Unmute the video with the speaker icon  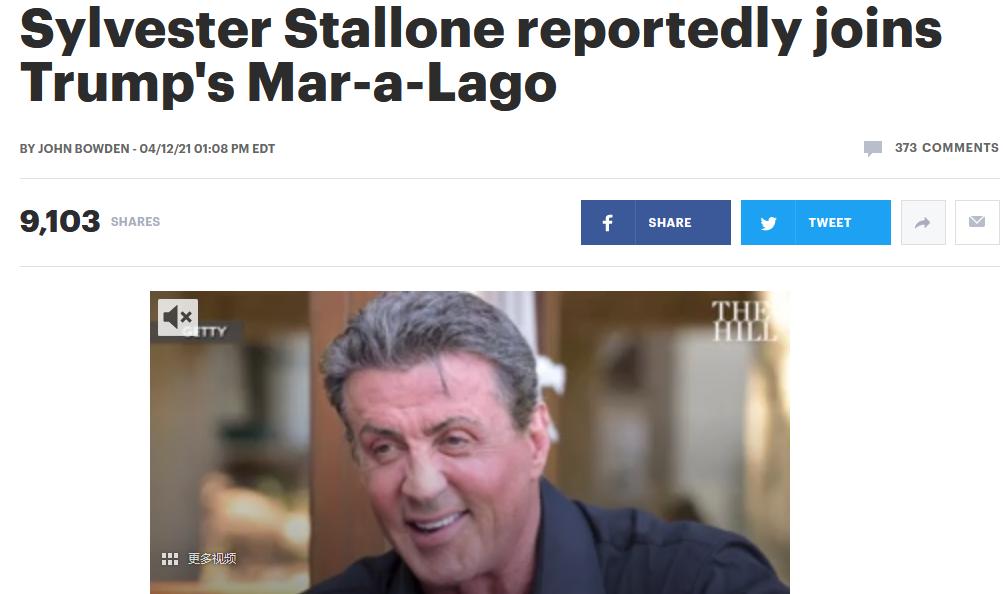pos(178,317)
